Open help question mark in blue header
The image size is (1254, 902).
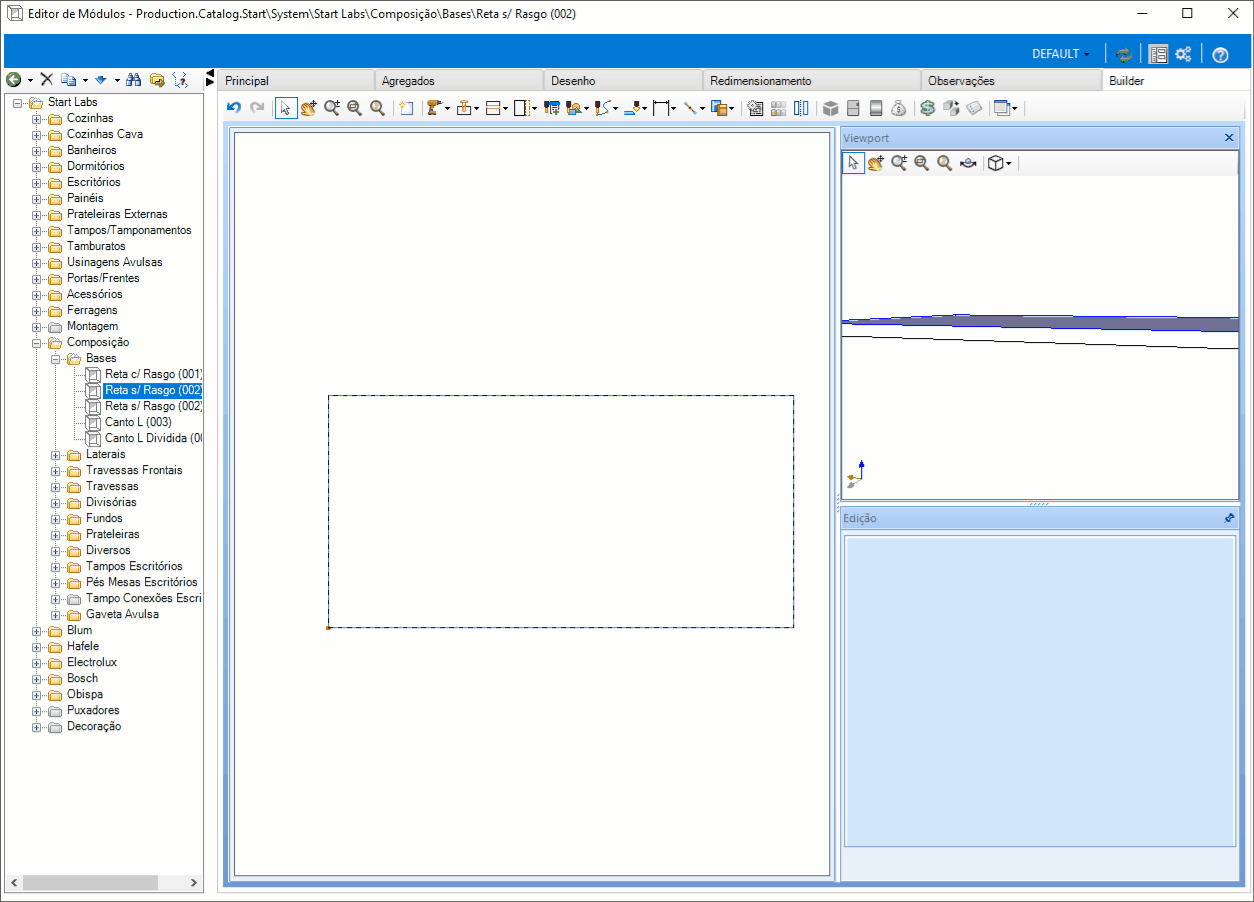pos(1220,54)
